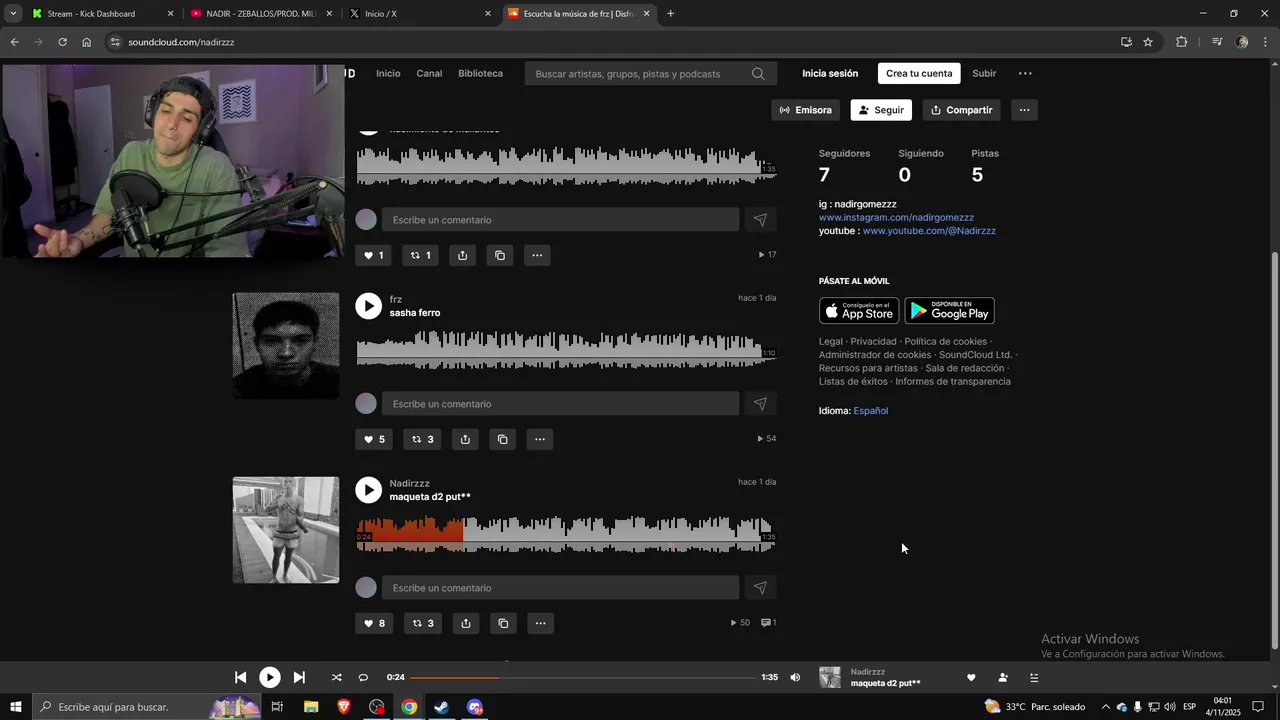
Task: Repost the top track with 1 repost
Action: point(421,255)
